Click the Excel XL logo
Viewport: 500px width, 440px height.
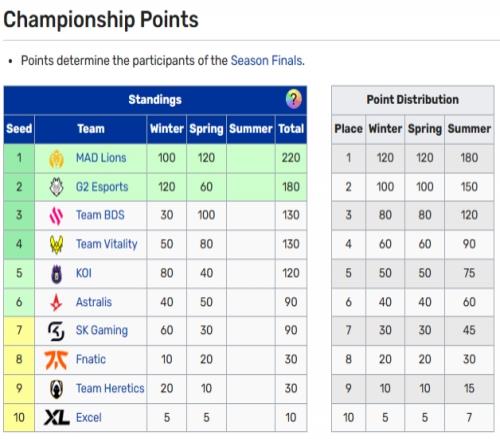57,418
